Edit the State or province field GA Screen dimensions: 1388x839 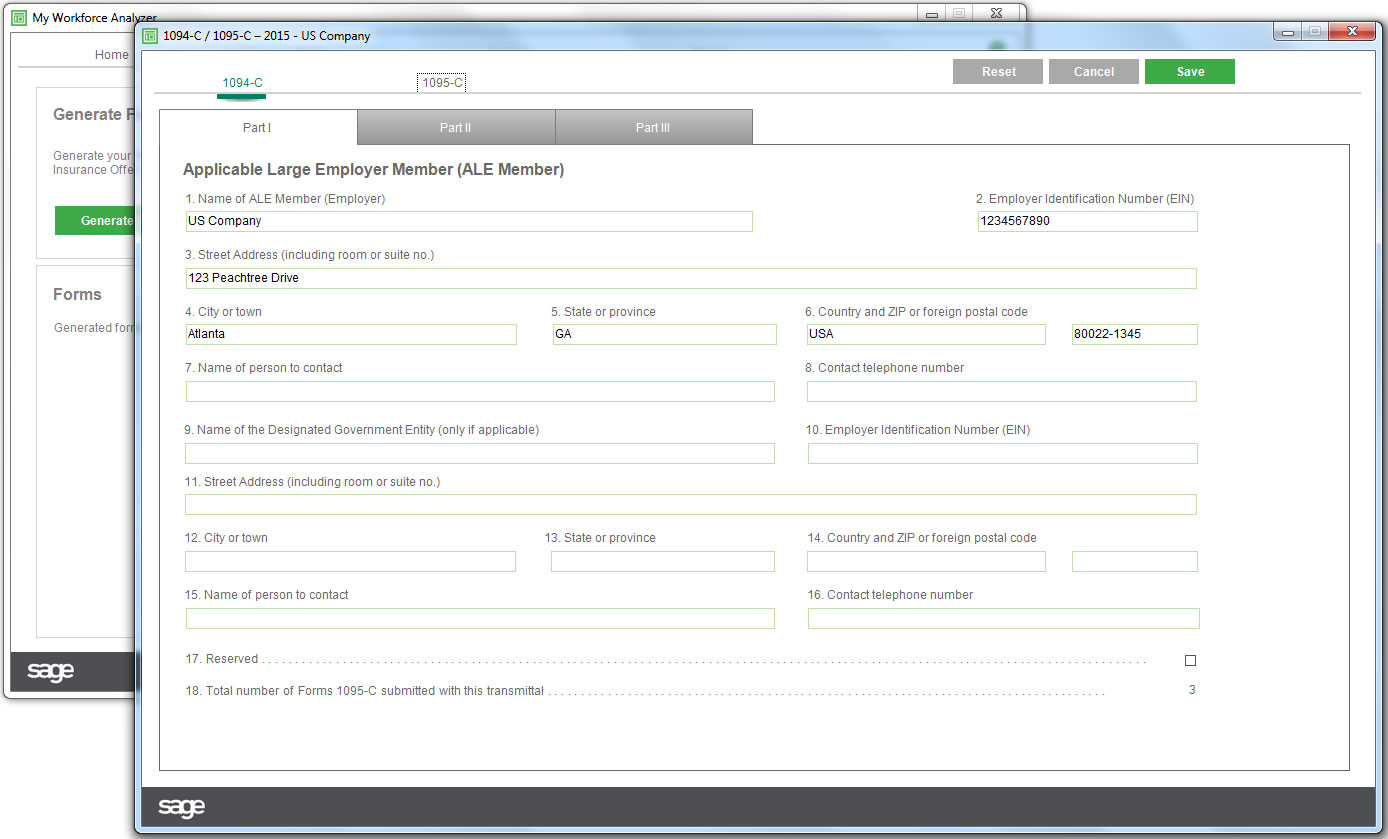[664, 334]
